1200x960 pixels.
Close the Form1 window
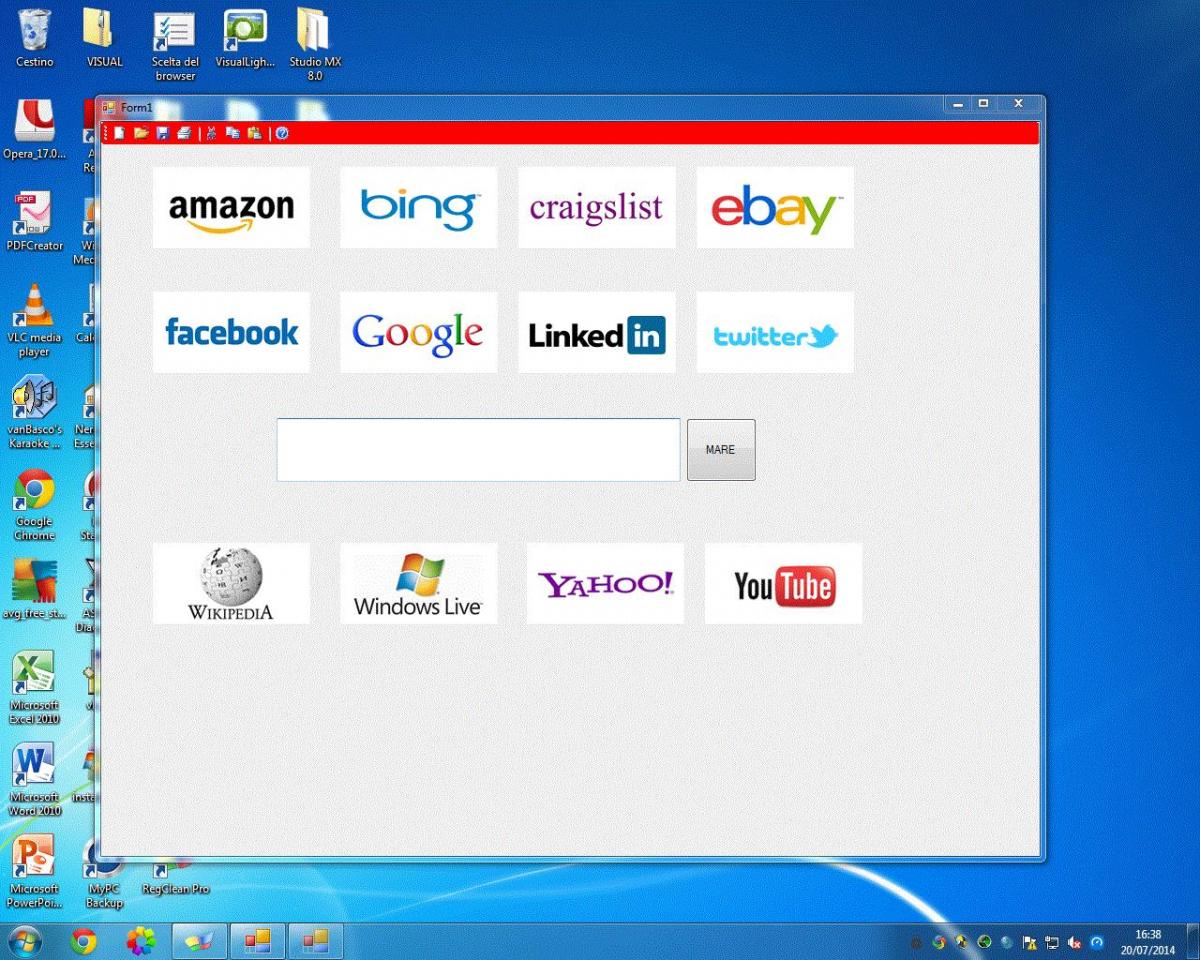(x=1018, y=104)
